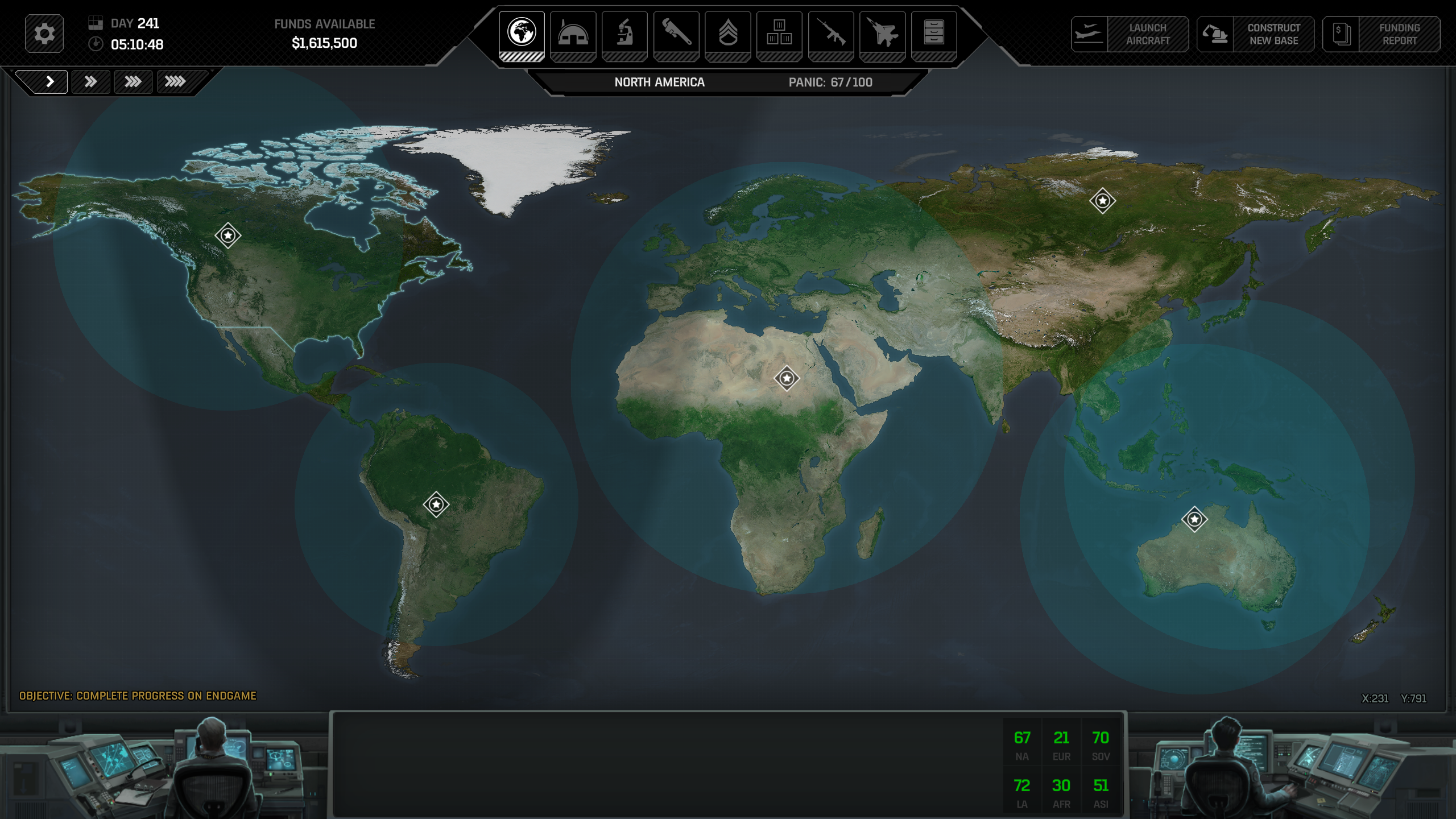1456x819 pixels.
Task: Open the stores crates tab
Action: [x=779, y=36]
